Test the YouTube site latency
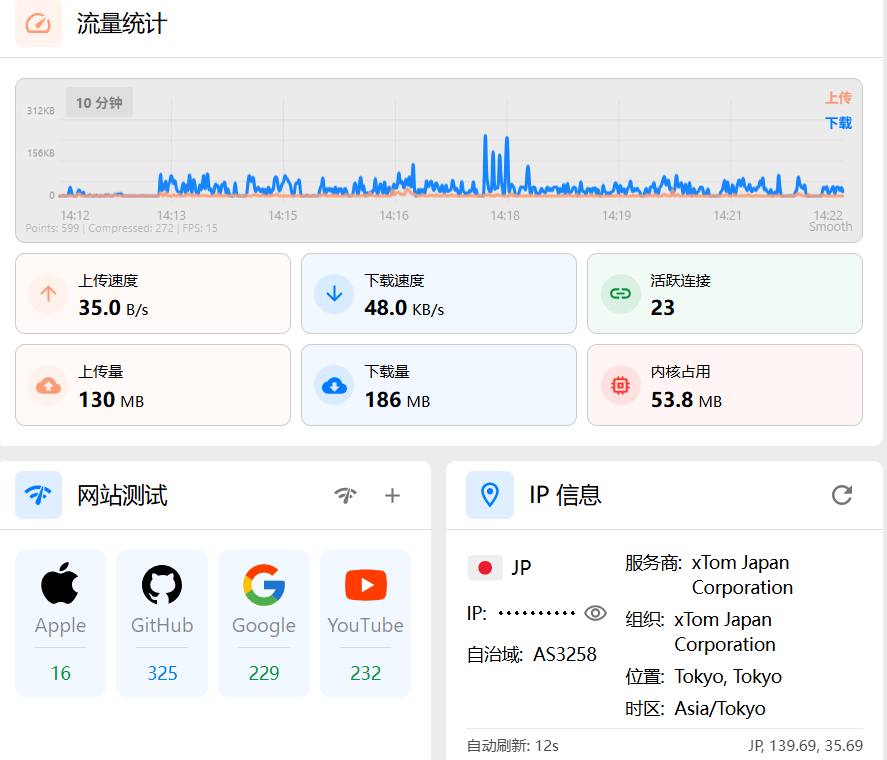The width and height of the screenshot is (887, 760). point(365,623)
